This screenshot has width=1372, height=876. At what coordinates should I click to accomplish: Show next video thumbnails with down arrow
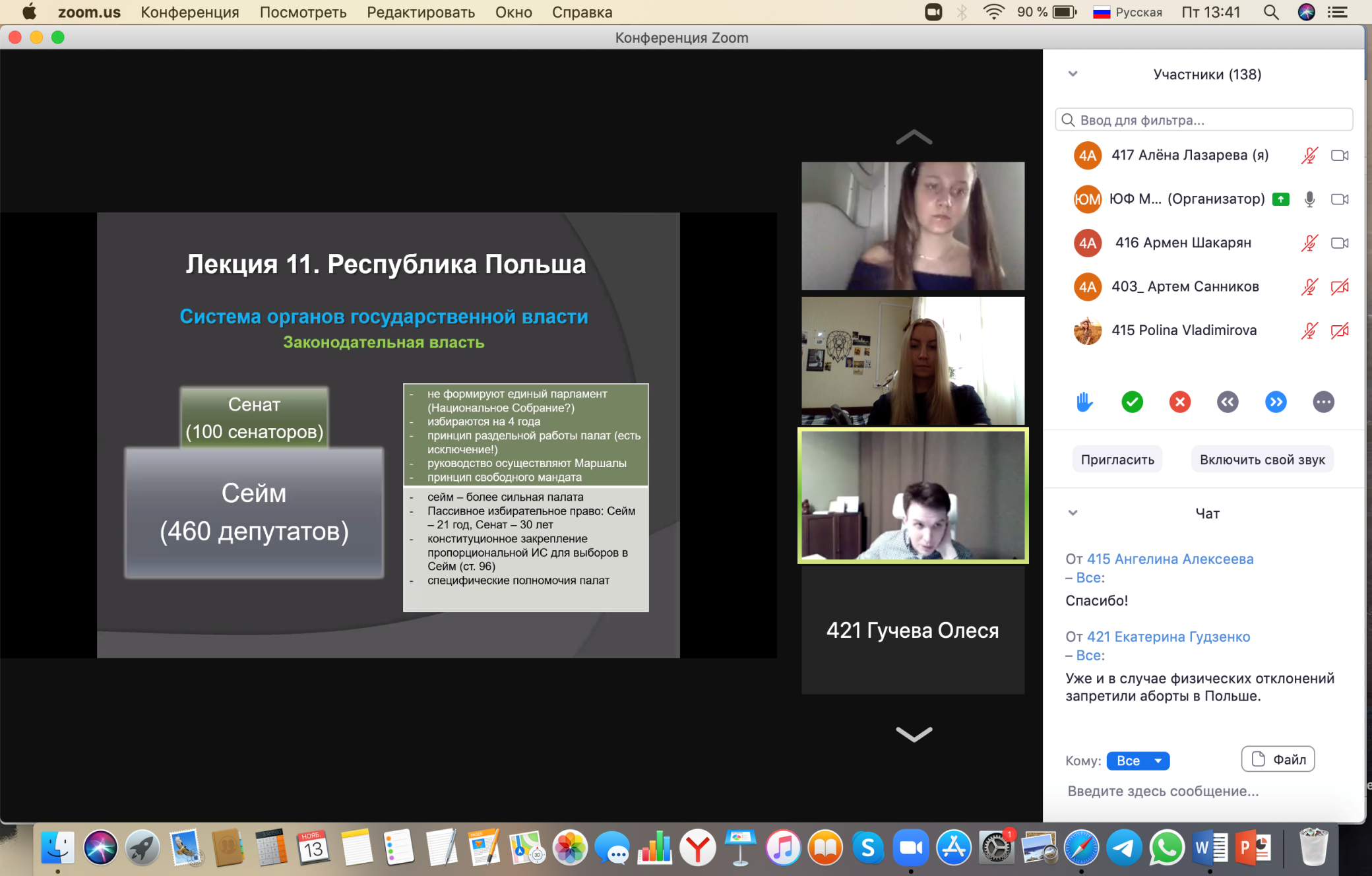click(x=914, y=734)
